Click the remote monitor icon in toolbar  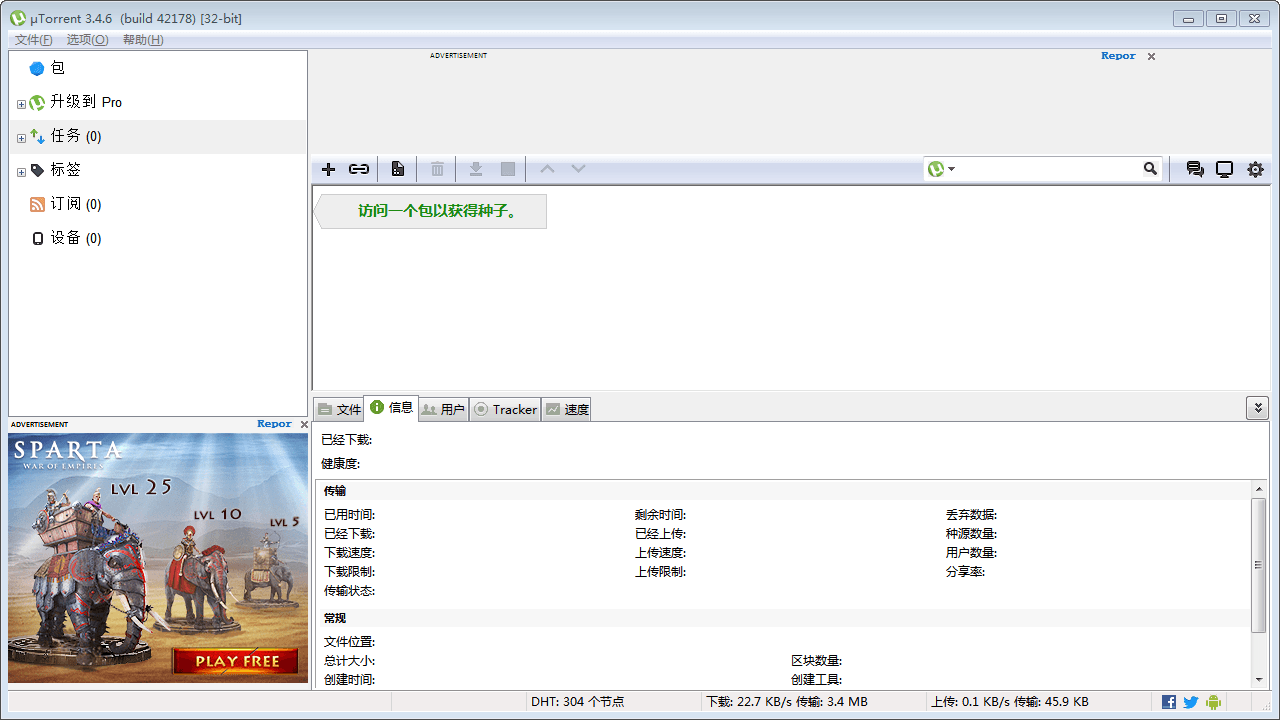tap(1224, 169)
